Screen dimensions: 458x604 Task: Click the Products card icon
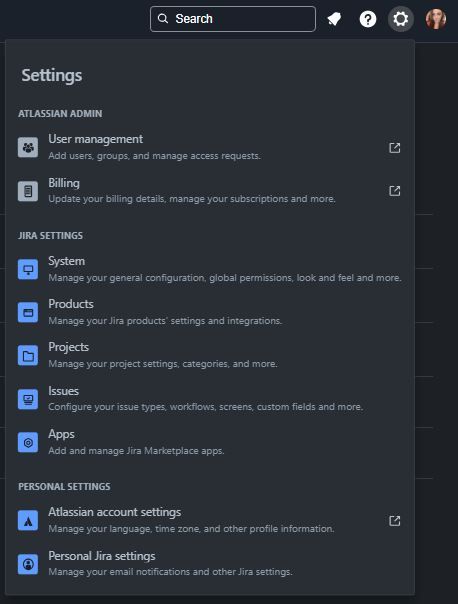tap(28, 312)
